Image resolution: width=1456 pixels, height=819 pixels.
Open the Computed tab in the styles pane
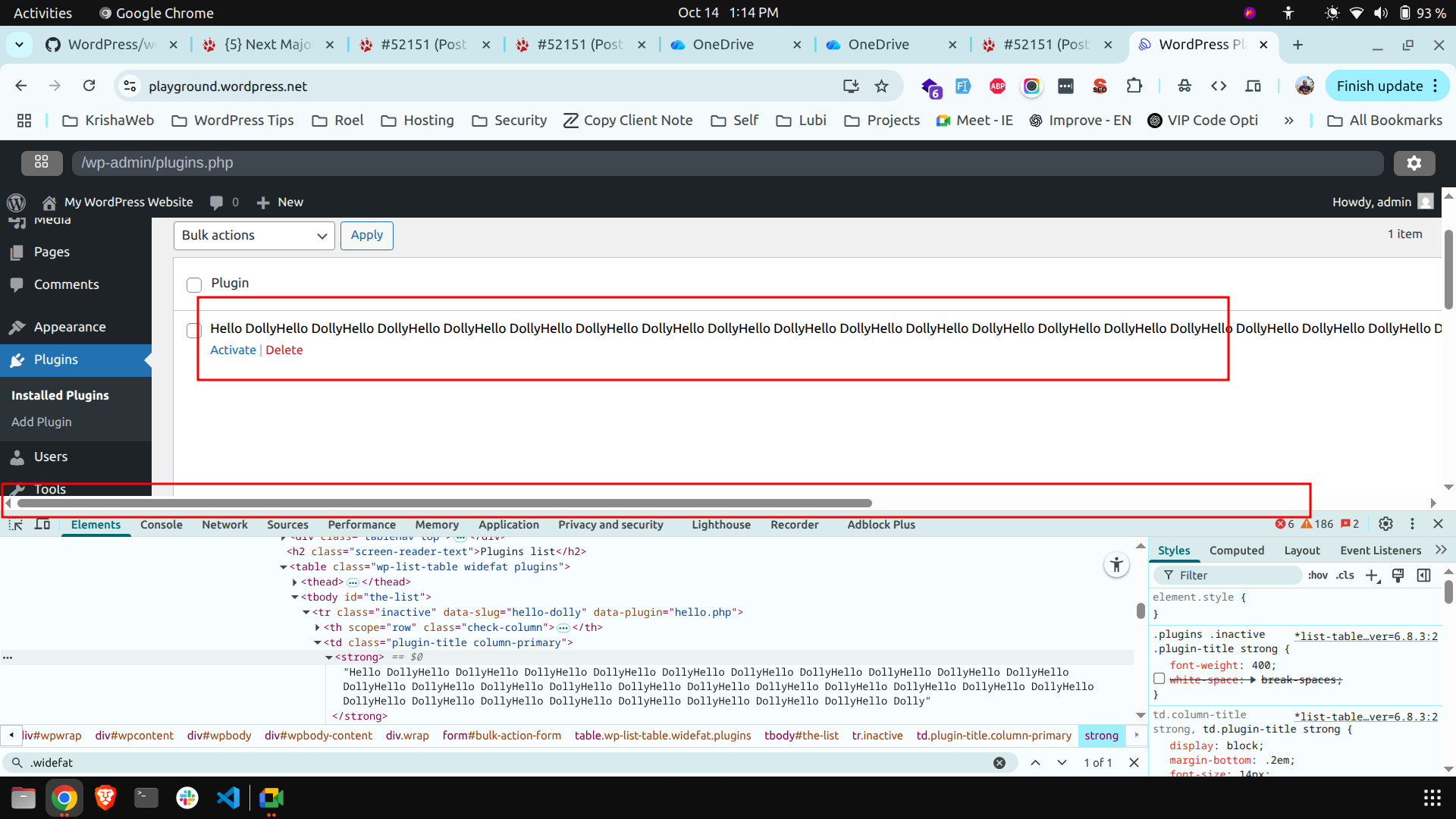(1236, 551)
